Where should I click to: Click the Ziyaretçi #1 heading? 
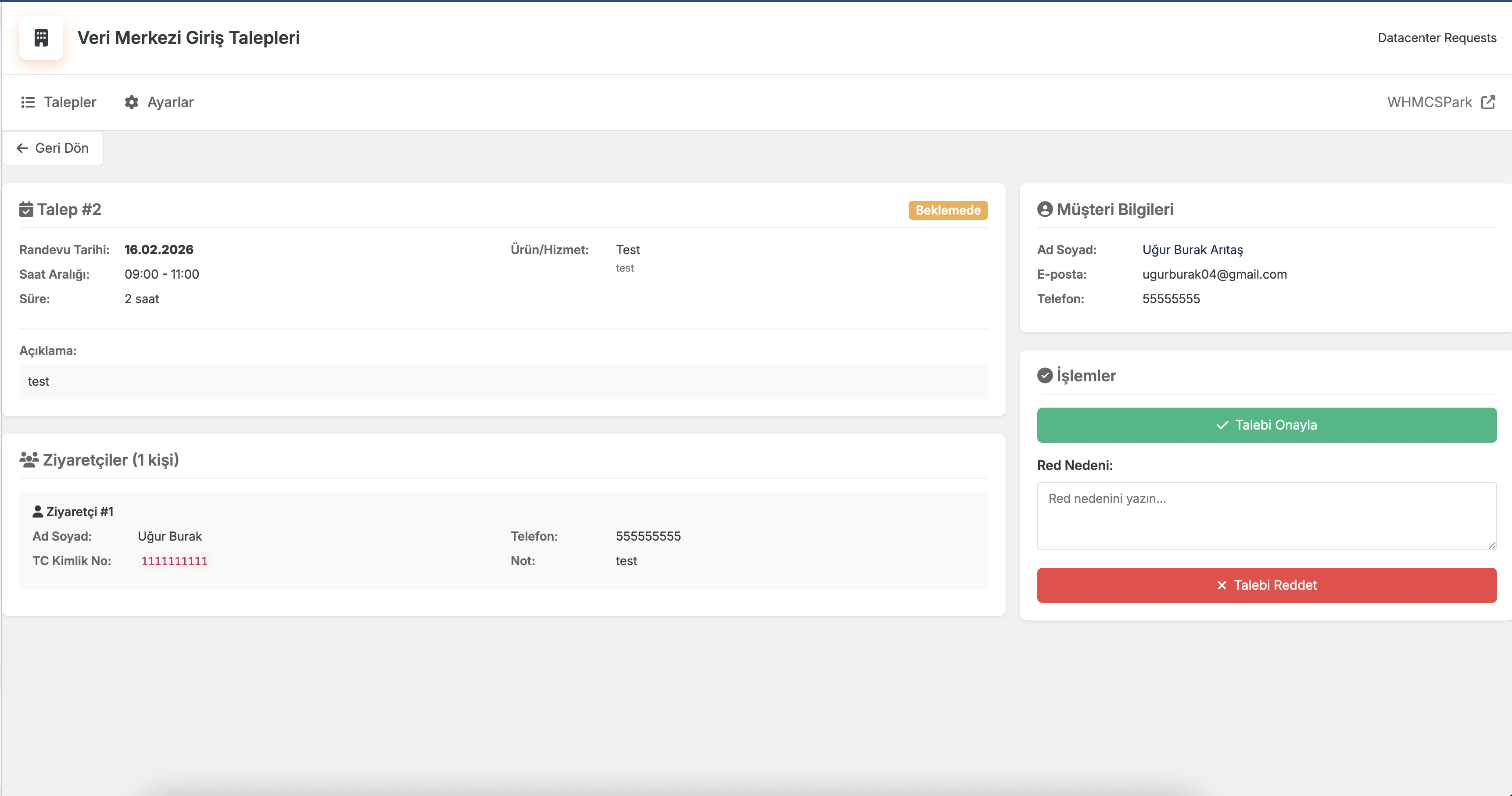coord(80,511)
